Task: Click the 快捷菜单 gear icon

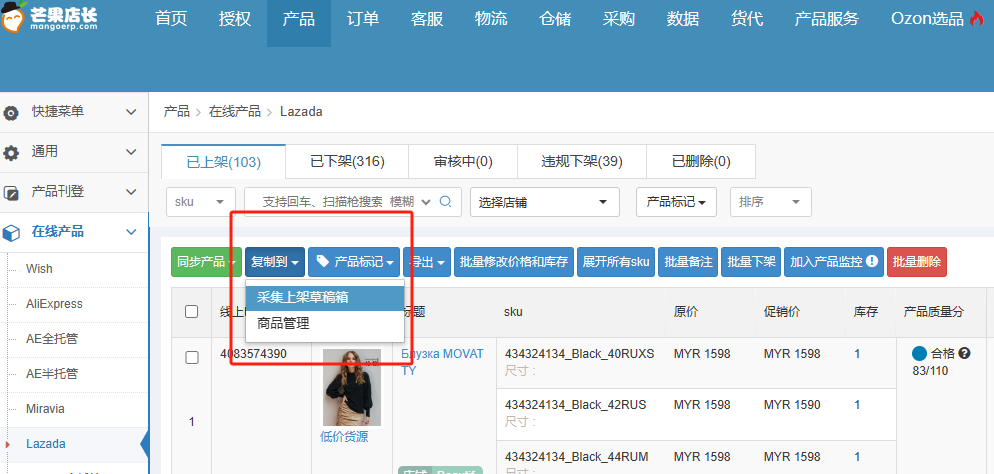Action: tap(11, 113)
